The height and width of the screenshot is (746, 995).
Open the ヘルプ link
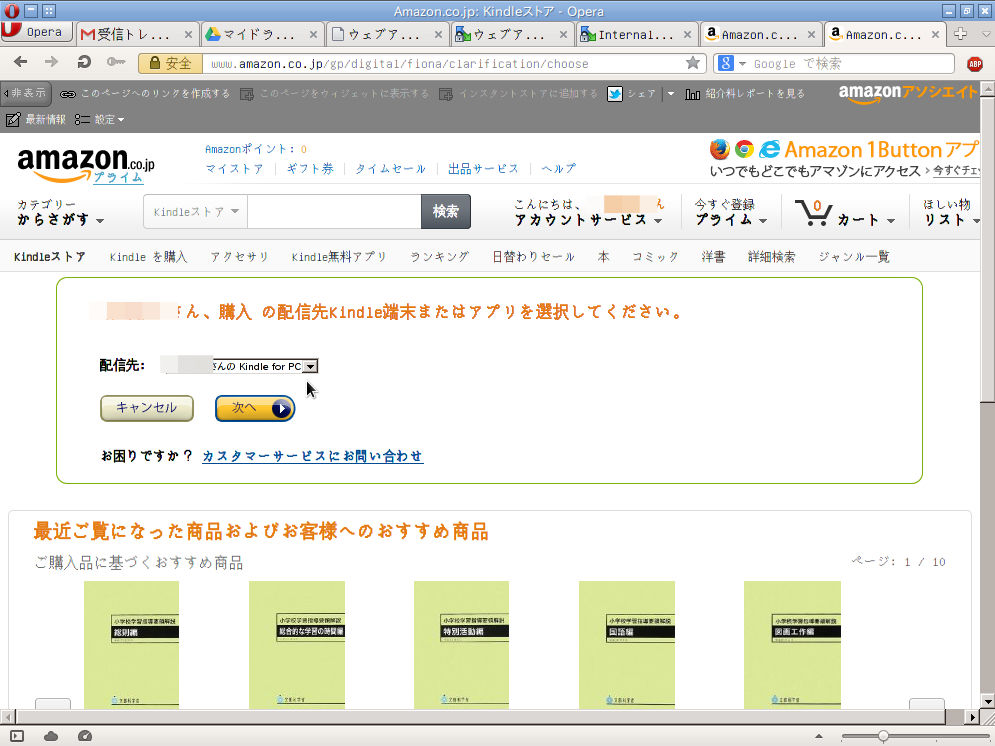click(558, 169)
